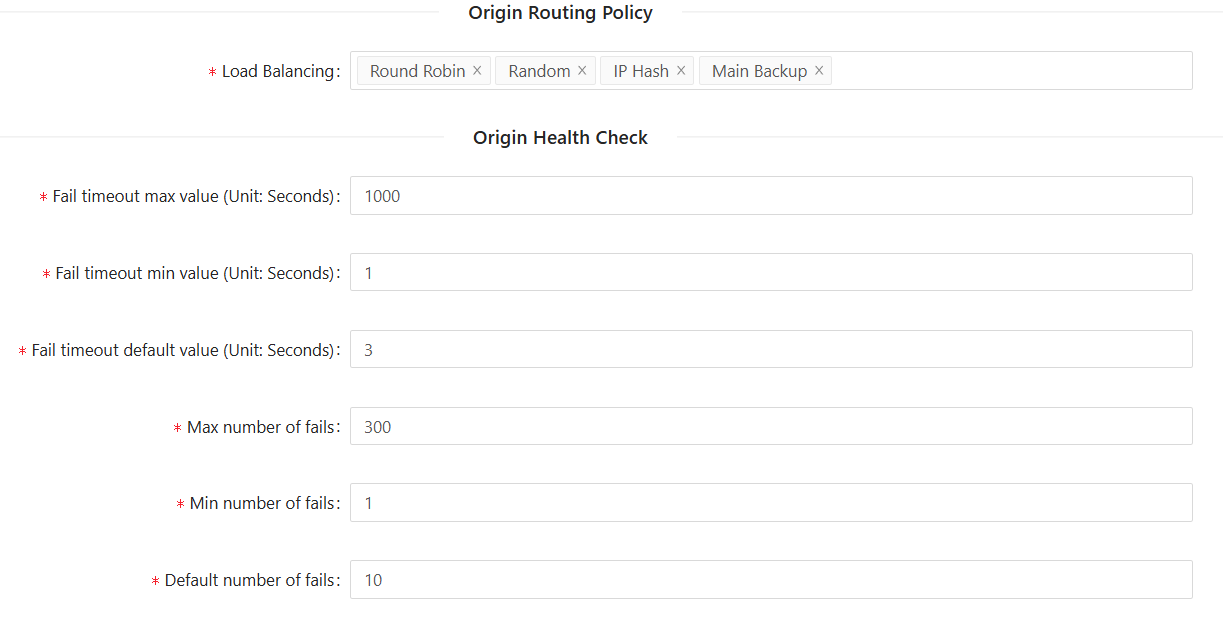Select the Max number of fails input

pos(770,427)
